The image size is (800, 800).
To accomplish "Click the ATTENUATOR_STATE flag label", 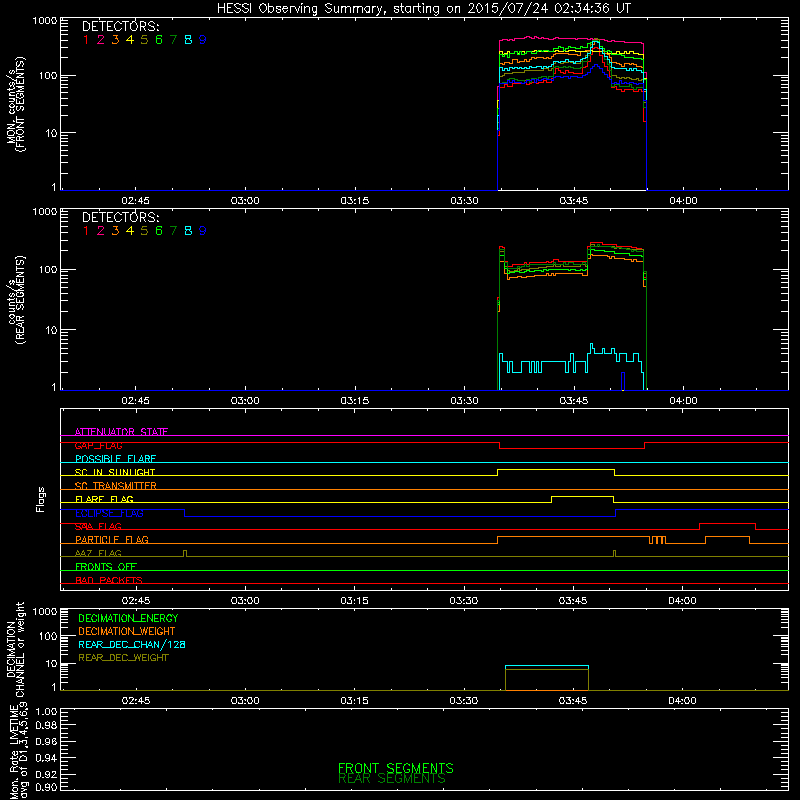I will pos(121,432).
